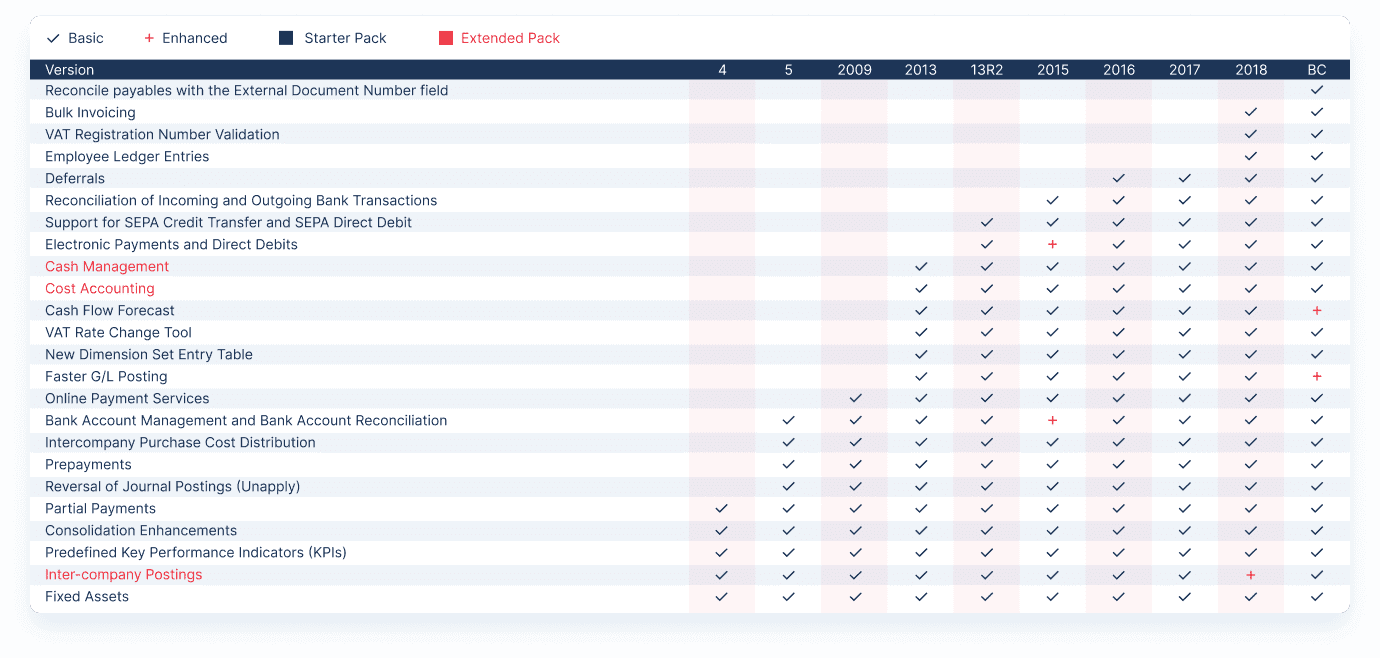
Task: Select the 13R2 version column header
Action: click(x=986, y=69)
